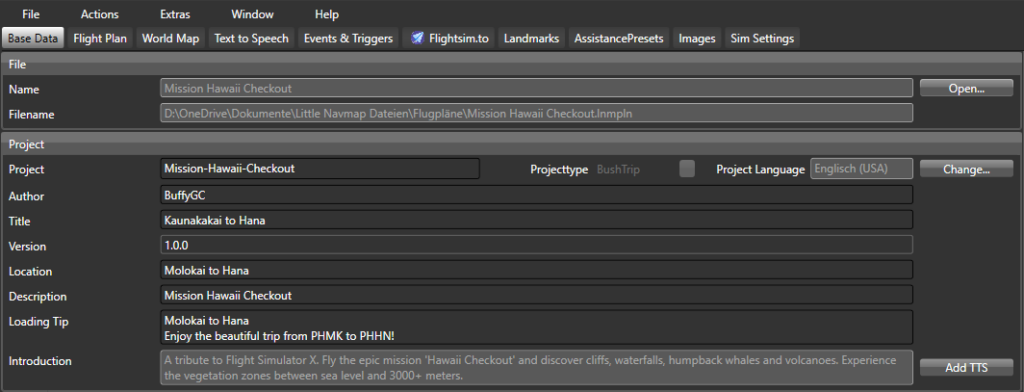Click the Description label
Screen dimensions: 1024x392
pos(37,296)
